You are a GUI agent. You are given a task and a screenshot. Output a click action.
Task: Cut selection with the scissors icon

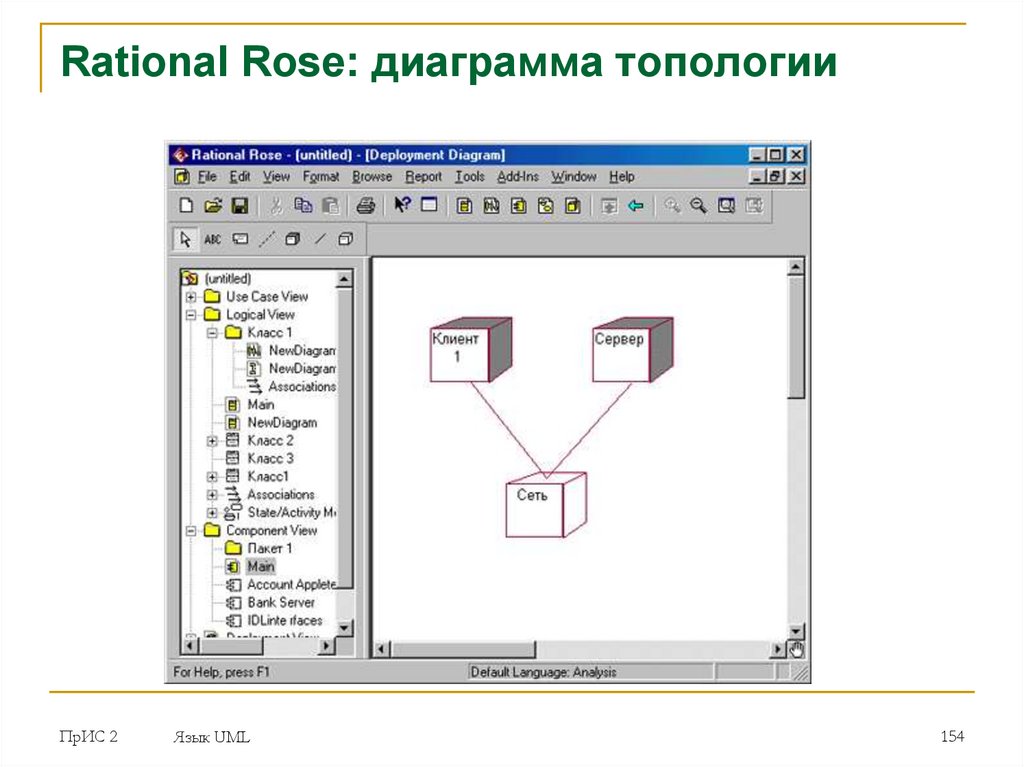pos(276,206)
